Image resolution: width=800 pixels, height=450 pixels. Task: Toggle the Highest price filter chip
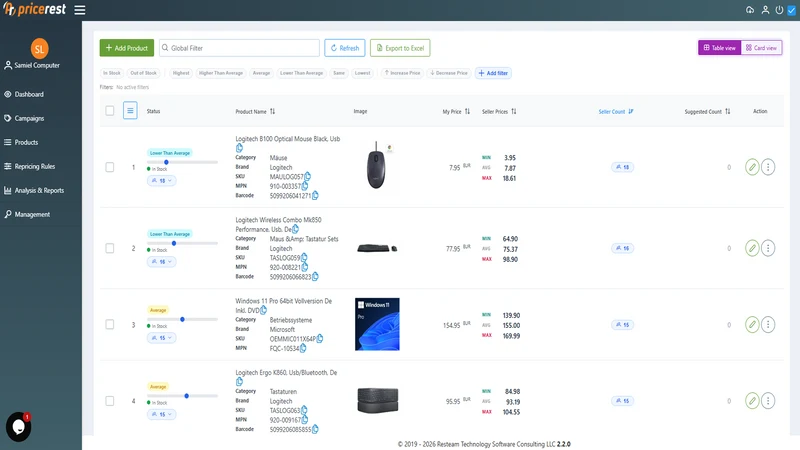point(181,73)
